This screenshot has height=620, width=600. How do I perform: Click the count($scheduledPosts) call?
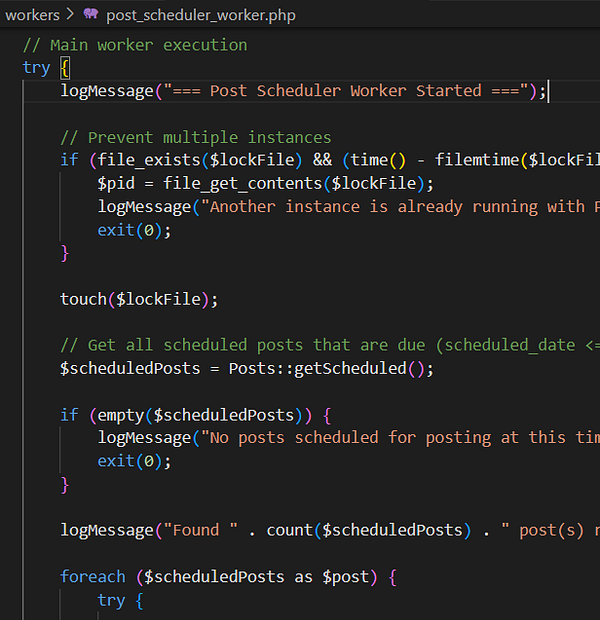(369, 531)
